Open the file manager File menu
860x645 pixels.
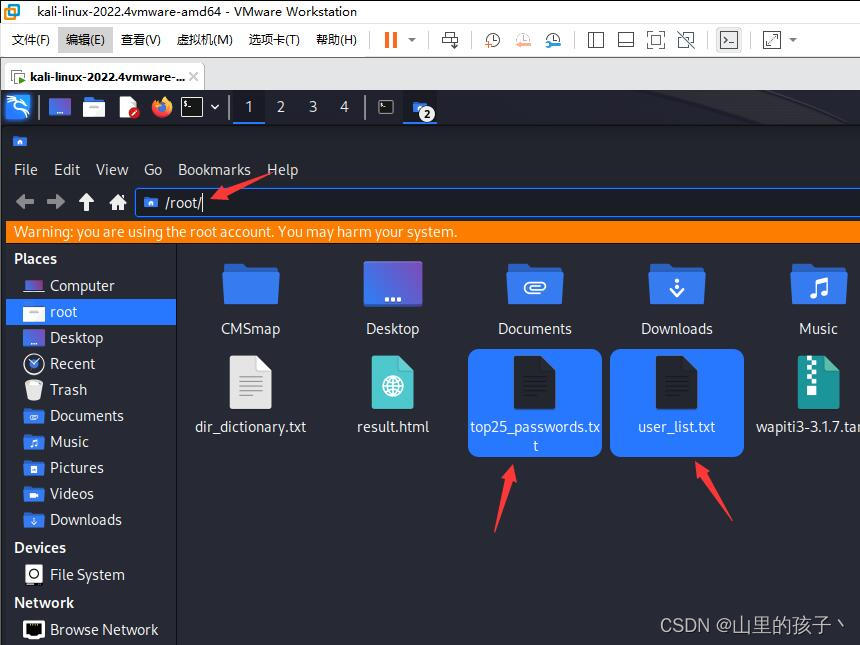(26, 170)
